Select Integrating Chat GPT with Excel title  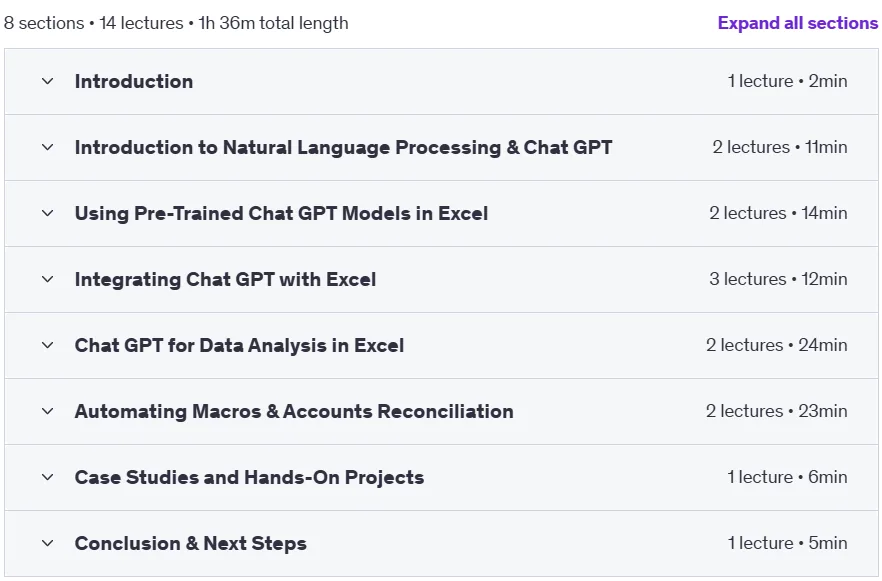pyautogui.click(x=225, y=280)
